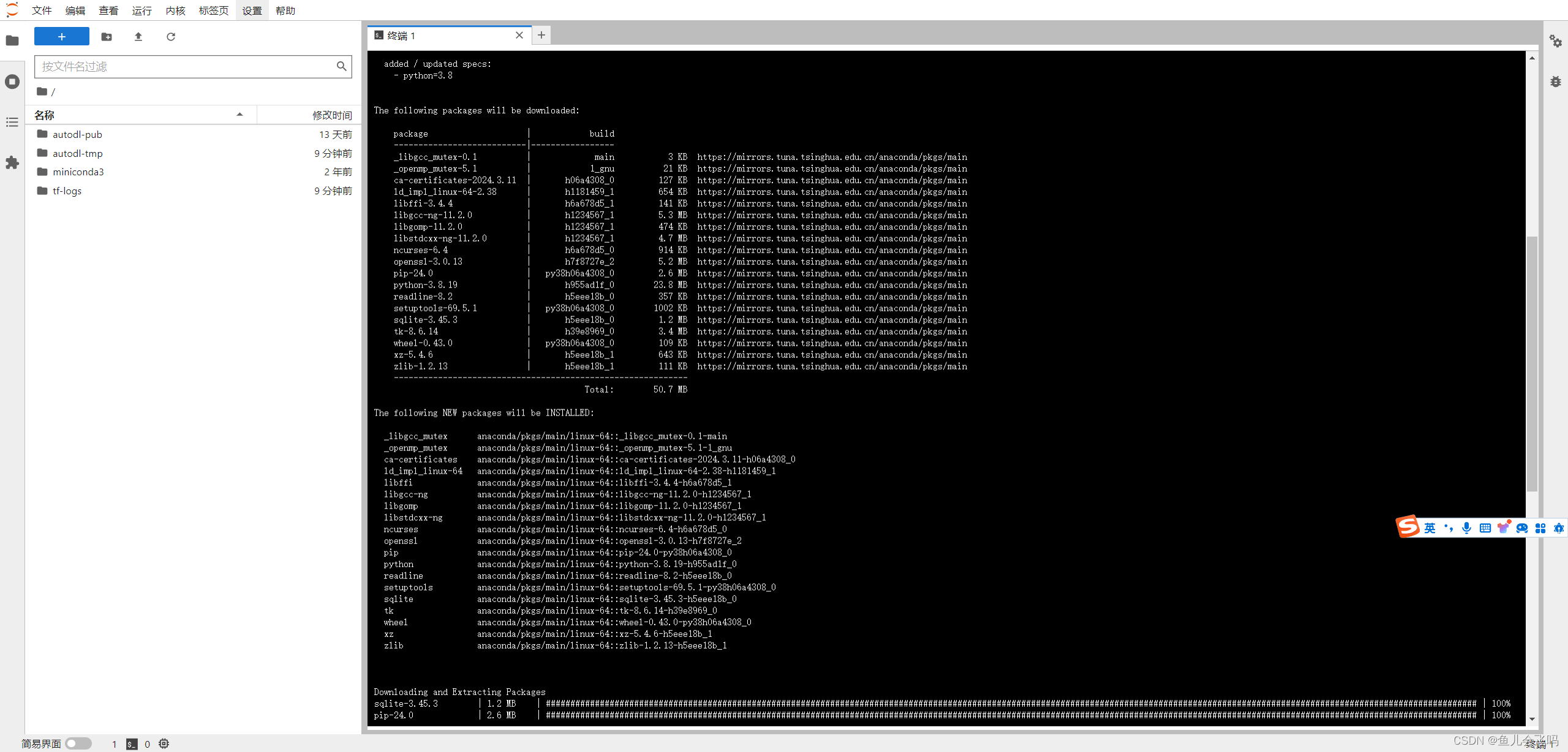Screen dimensions: 1568x752
Task: Switch Sogou input language by clicking 英
Action: click(1429, 528)
